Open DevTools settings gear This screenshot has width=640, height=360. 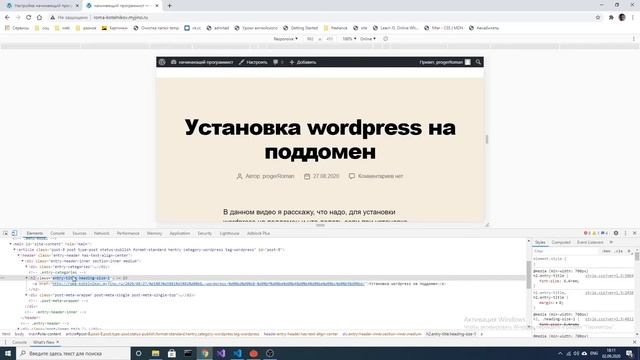616,233
